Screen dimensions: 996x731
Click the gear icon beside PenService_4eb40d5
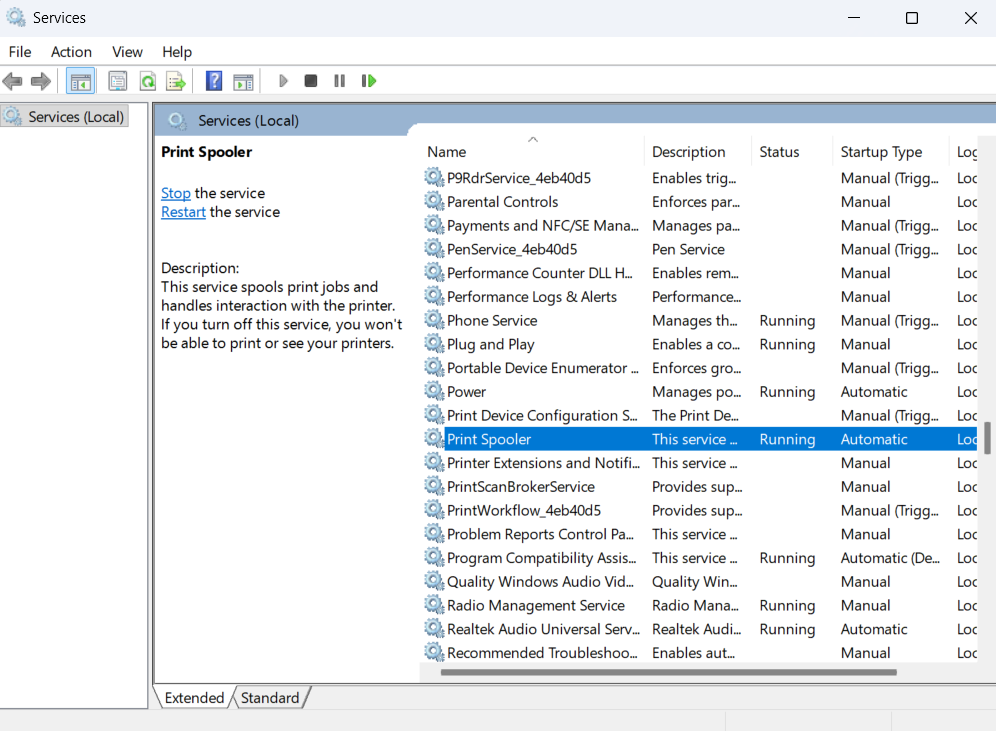[434, 249]
